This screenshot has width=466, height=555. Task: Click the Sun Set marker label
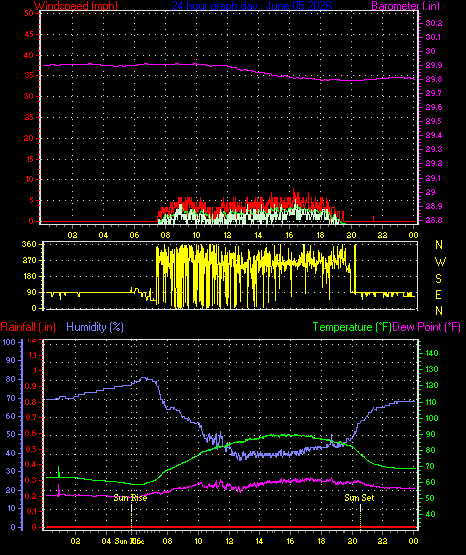tap(359, 498)
